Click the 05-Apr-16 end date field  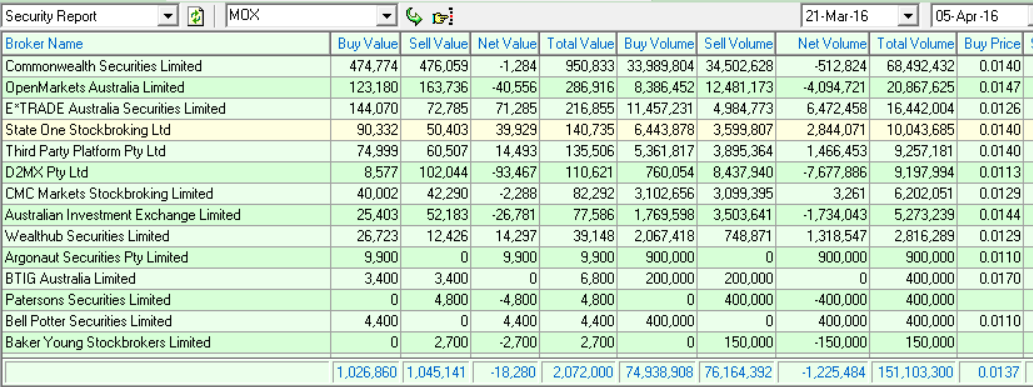point(981,16)
